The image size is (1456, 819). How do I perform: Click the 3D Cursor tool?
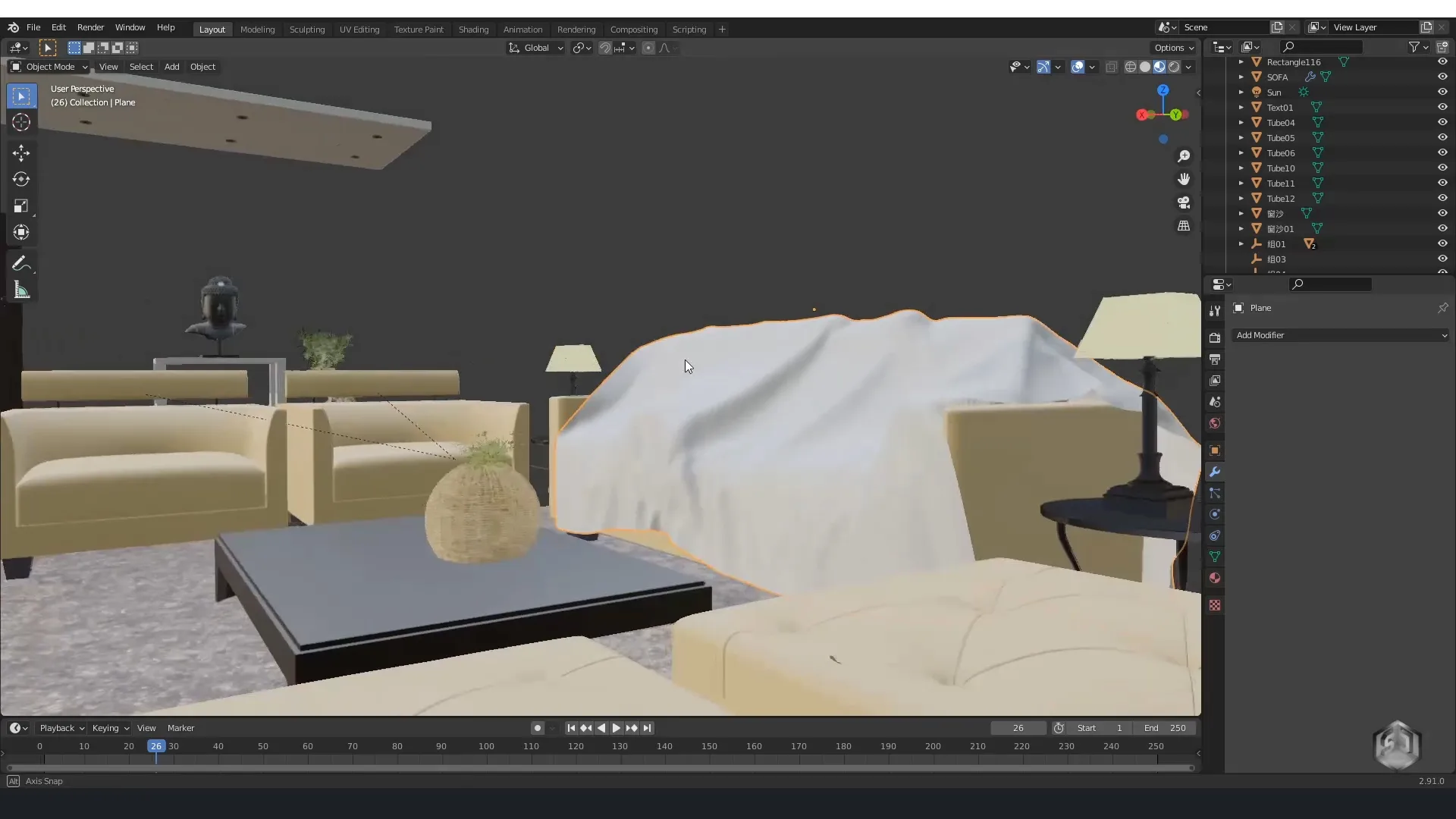click(x=20, y=123)
